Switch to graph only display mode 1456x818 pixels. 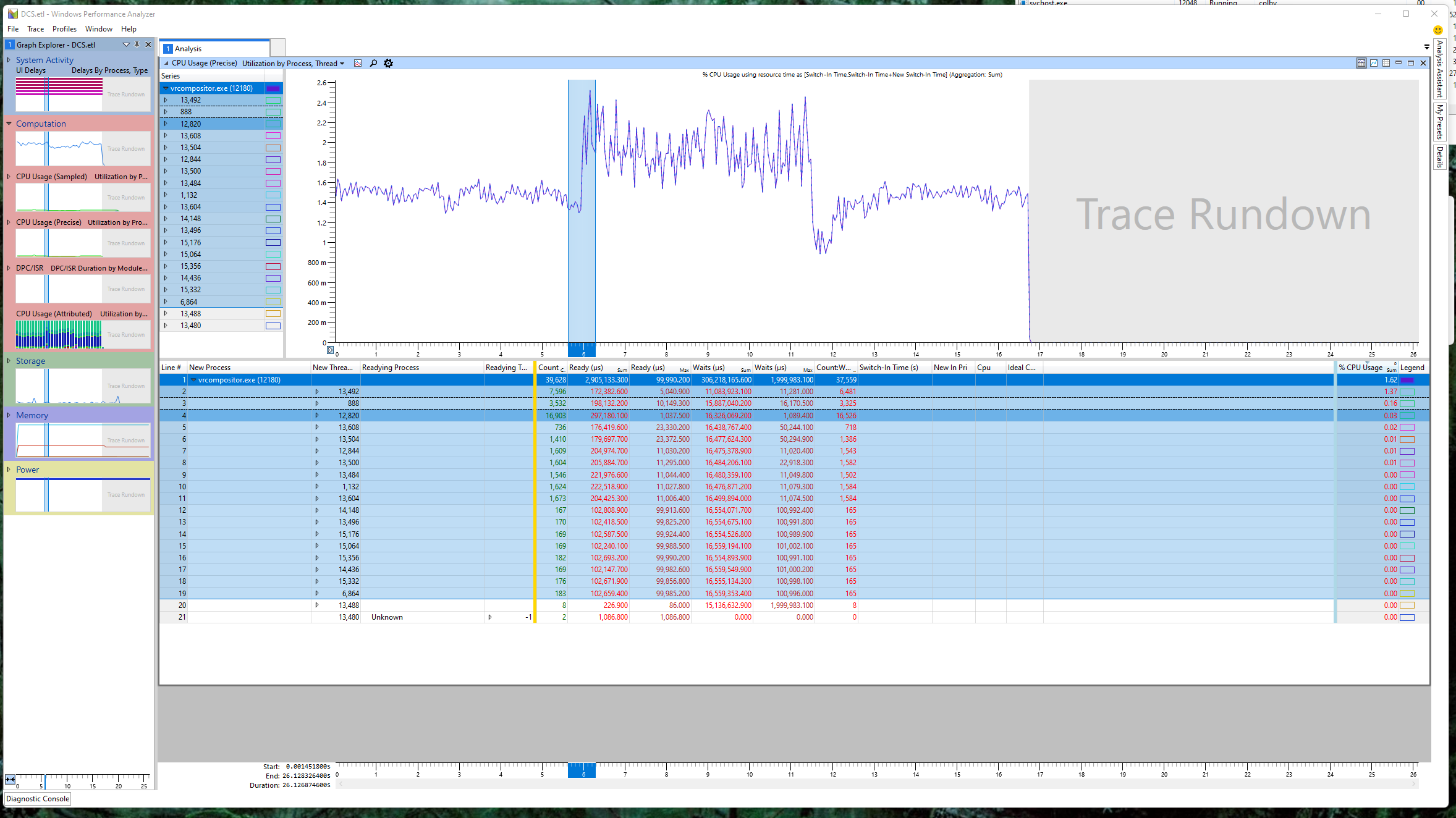point(1374,63)
